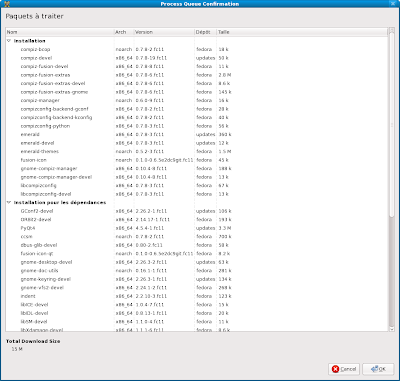The image size is (400, 381).
Task: Select the gnome-keyring-devel row
Action: [197, 279]
